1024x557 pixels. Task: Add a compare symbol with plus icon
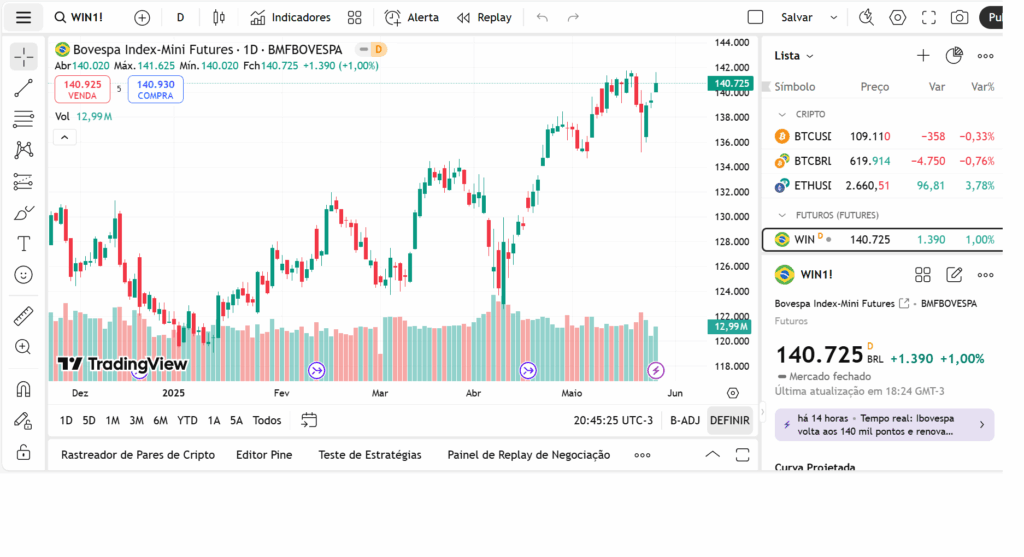142,18
